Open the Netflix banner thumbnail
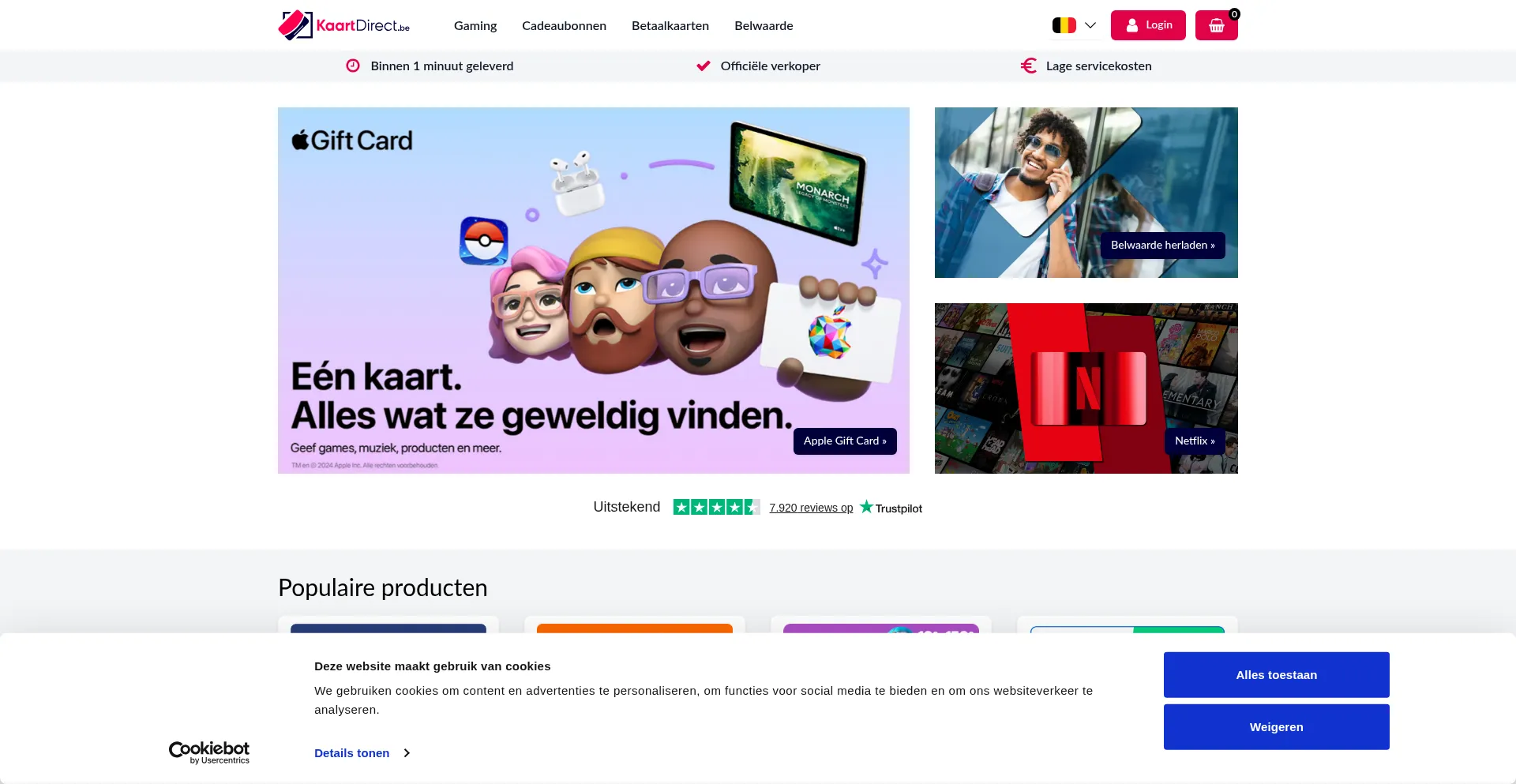This screenshot has height=784, width=1516. [x=1086, y=388]
